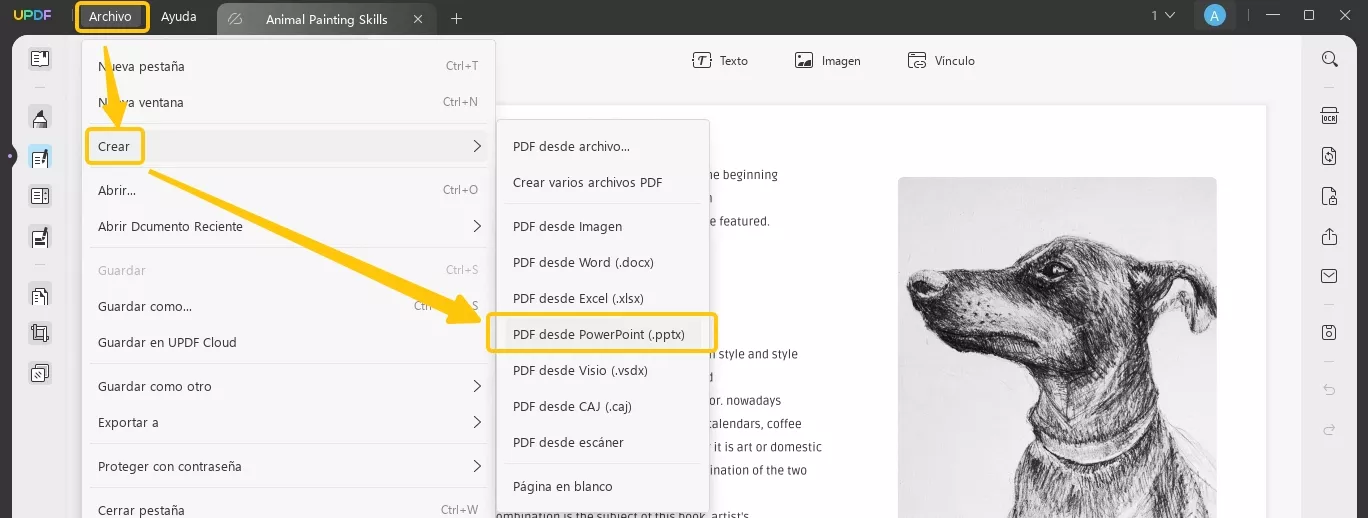The width and height of the screenshot is (1368, 518).
Task: Close the Animal Painting Skills tab
Action: click(x=418, y=19)
